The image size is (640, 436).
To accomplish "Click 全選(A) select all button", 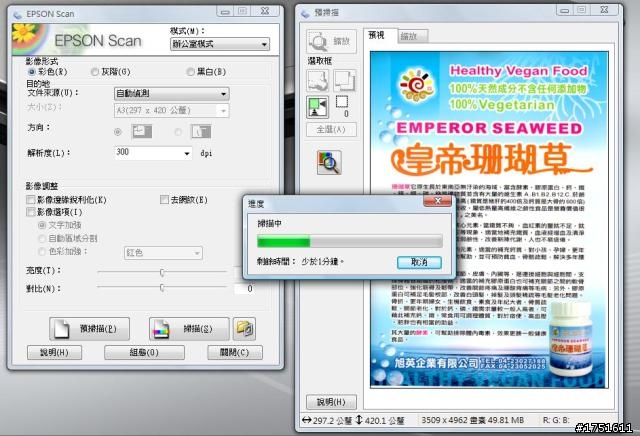I will click(331, 130).
